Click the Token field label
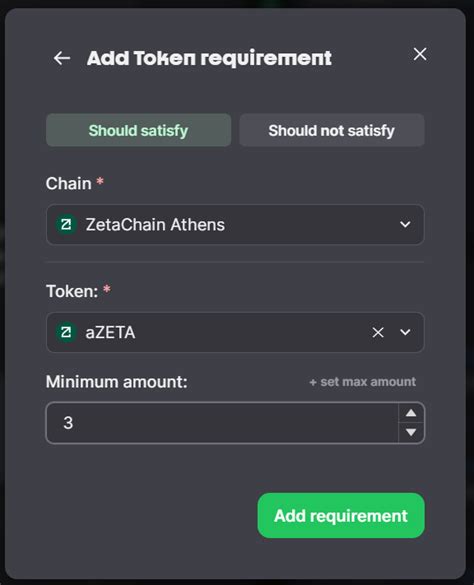The image size is (474, 585). pyautogui.click(x=72, y=291)
